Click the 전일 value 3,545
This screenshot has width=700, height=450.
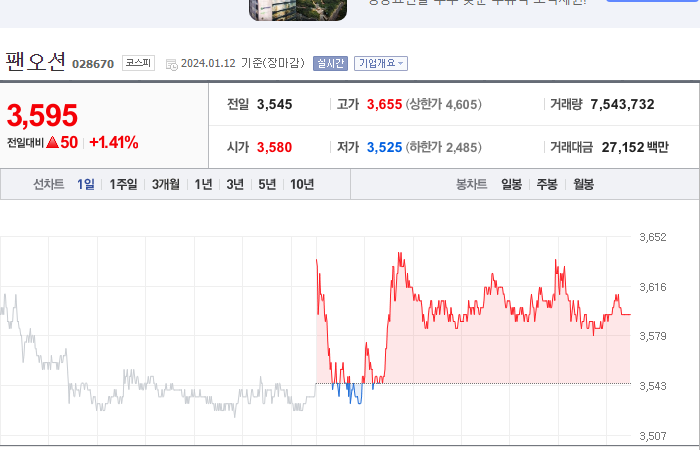[275, 104]
